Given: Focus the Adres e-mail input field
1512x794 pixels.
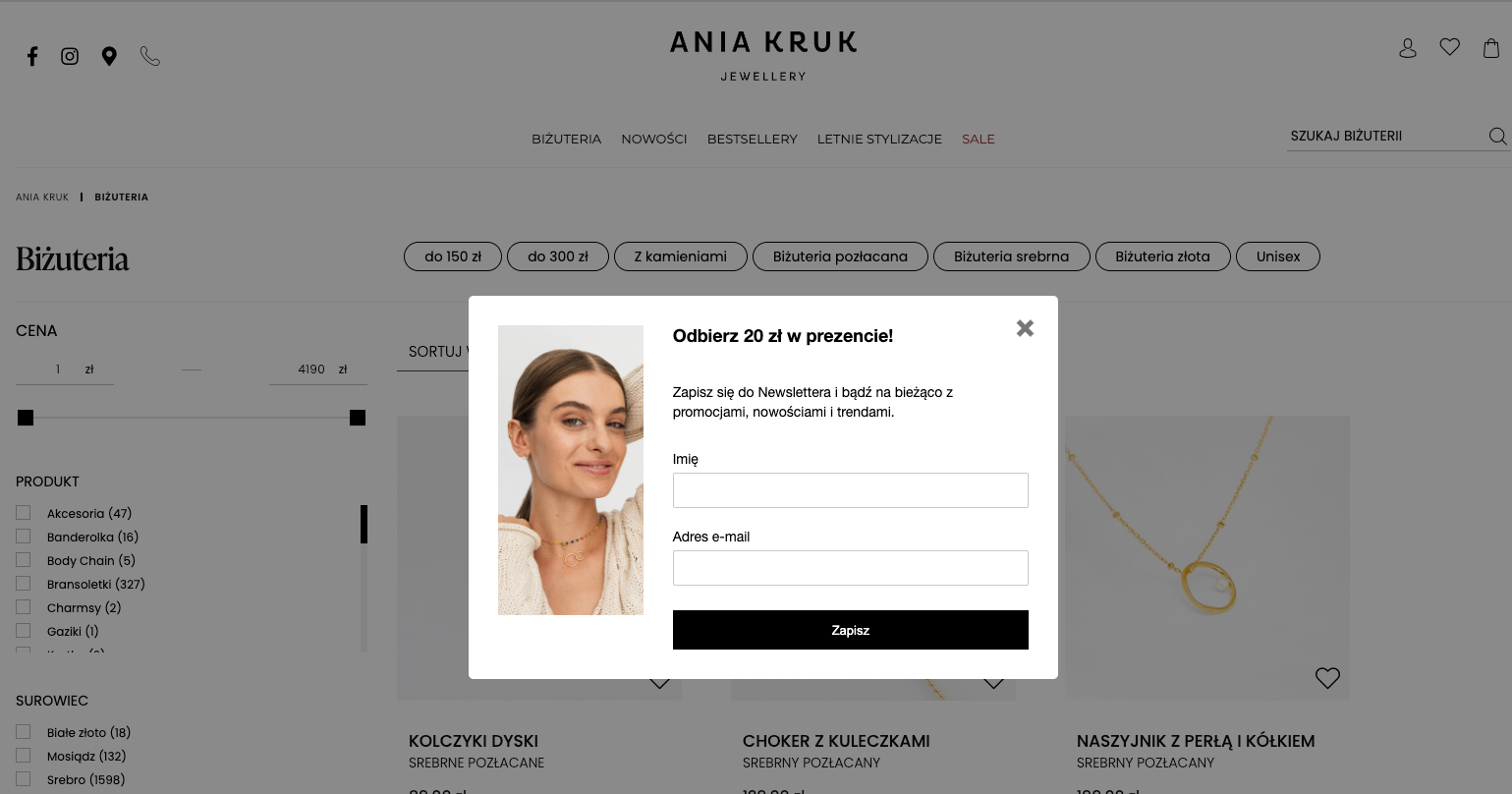Looking at the screenshot, I should [851, 568].
